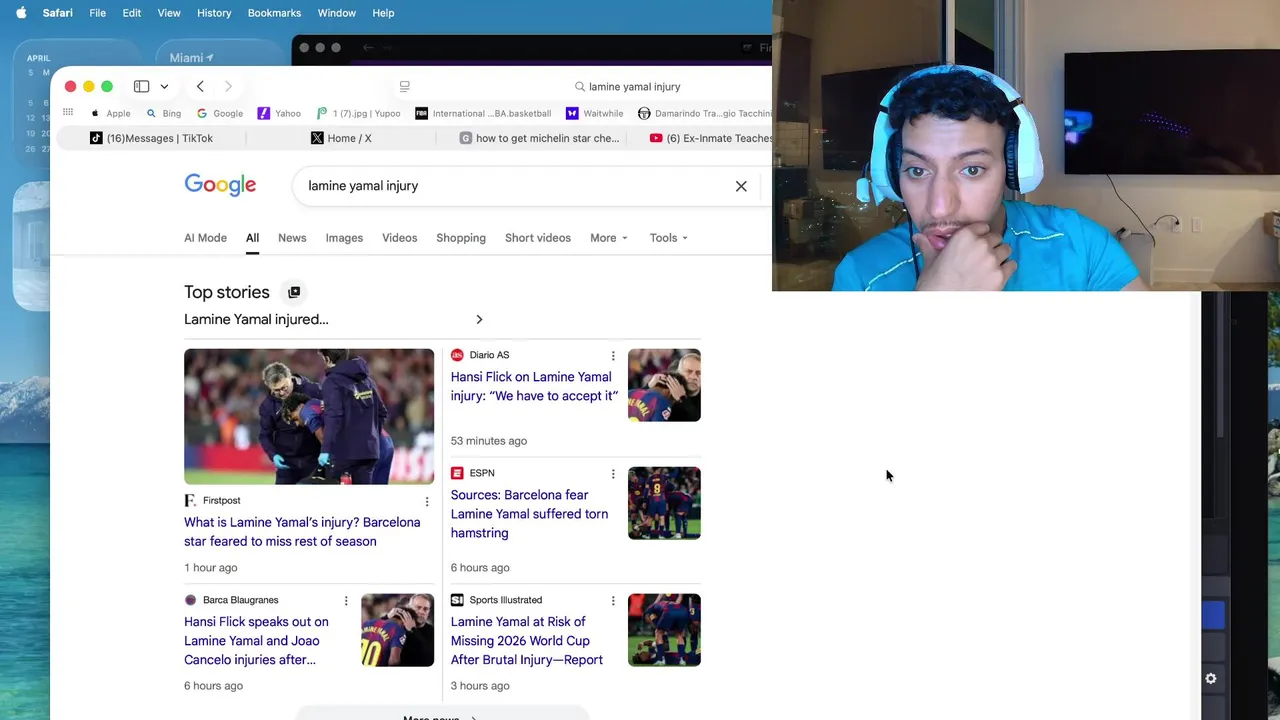Viewport: 1280px width, 720px height.
Task: Open the Diario AS story thumbnail
Action: point(664,385)
